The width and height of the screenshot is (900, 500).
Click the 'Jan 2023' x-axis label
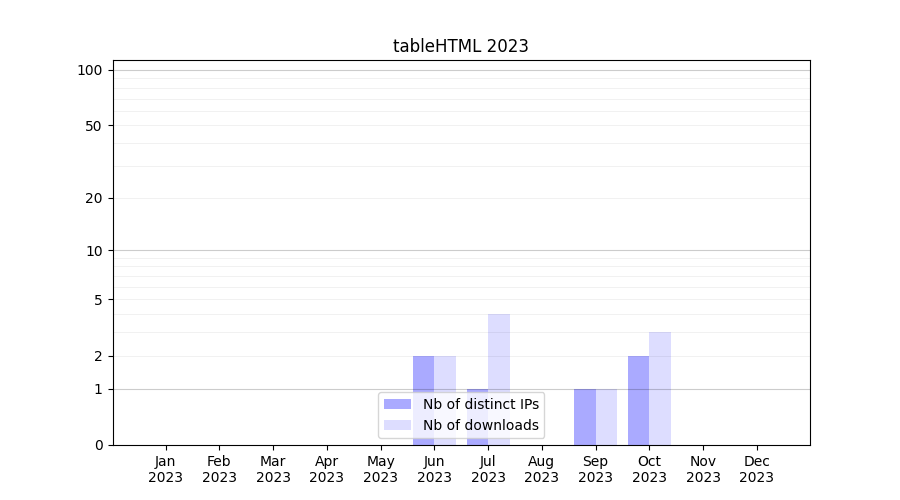pyautogui.click(x=165, y=469)
